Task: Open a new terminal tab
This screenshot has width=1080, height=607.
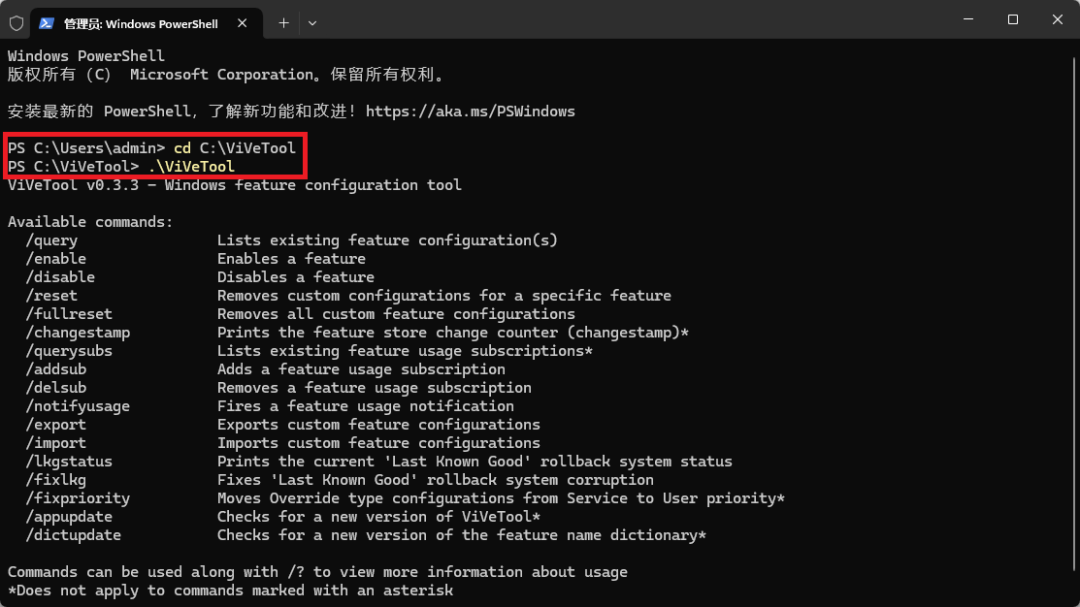Action: [283, 22]
